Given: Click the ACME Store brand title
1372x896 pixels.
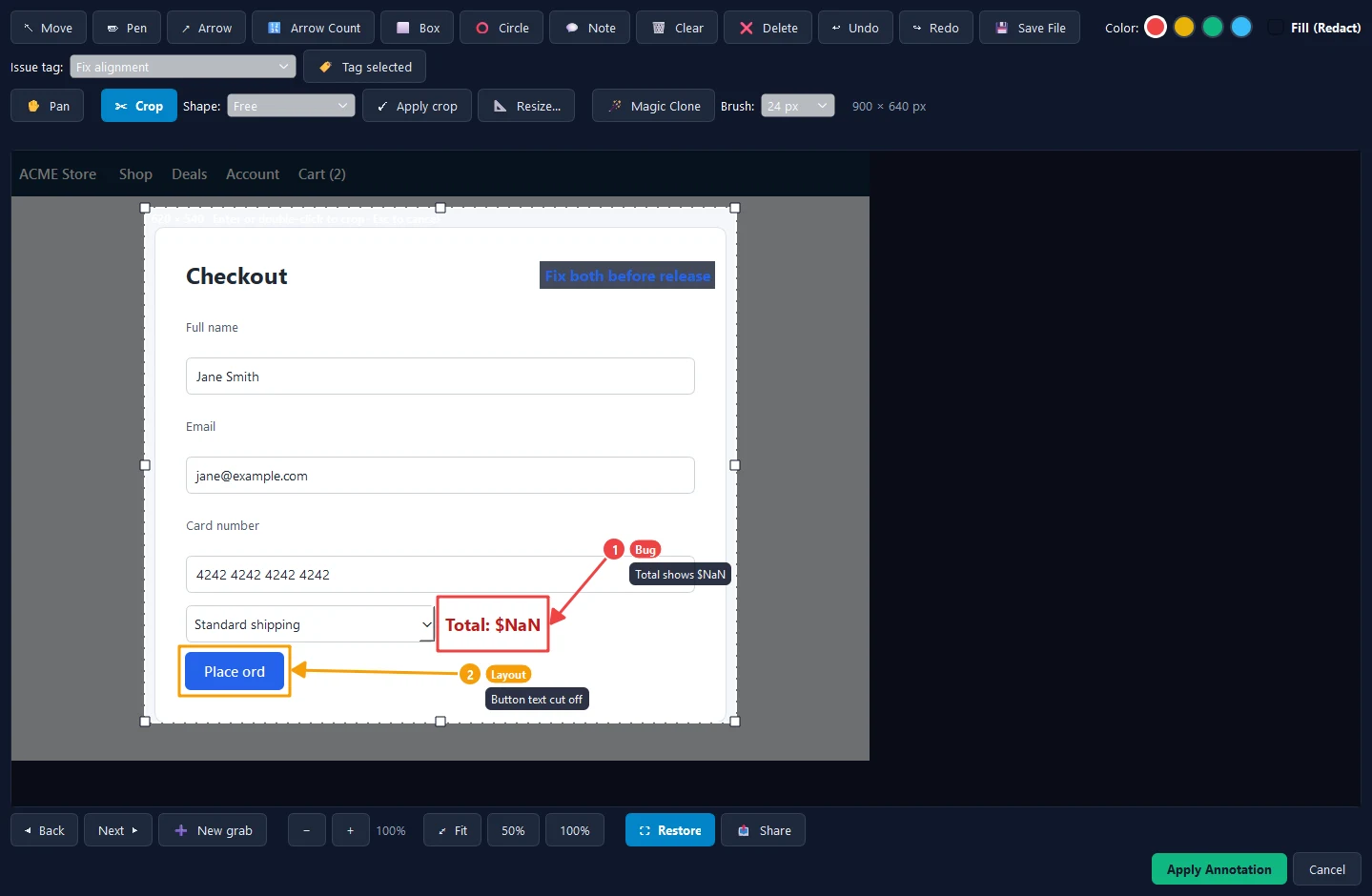Looking at the screenshot, I should click(x=57, y=174).
